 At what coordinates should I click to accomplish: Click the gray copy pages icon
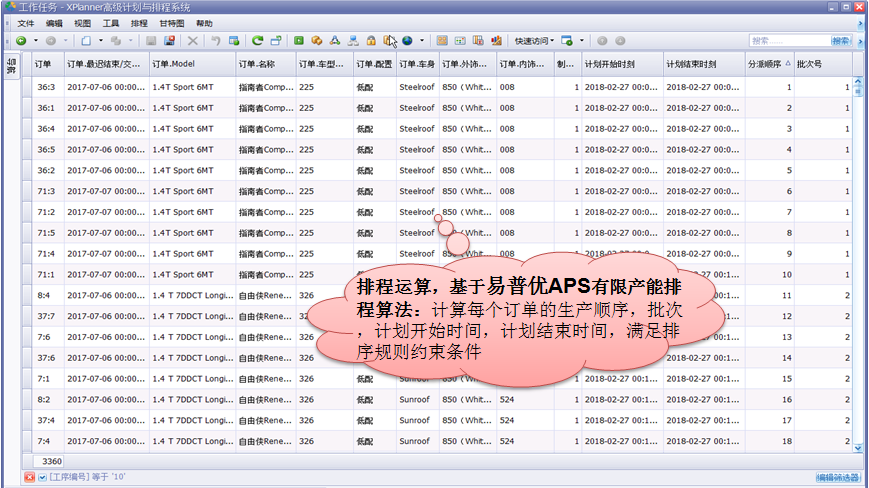[x=116, y=41]
